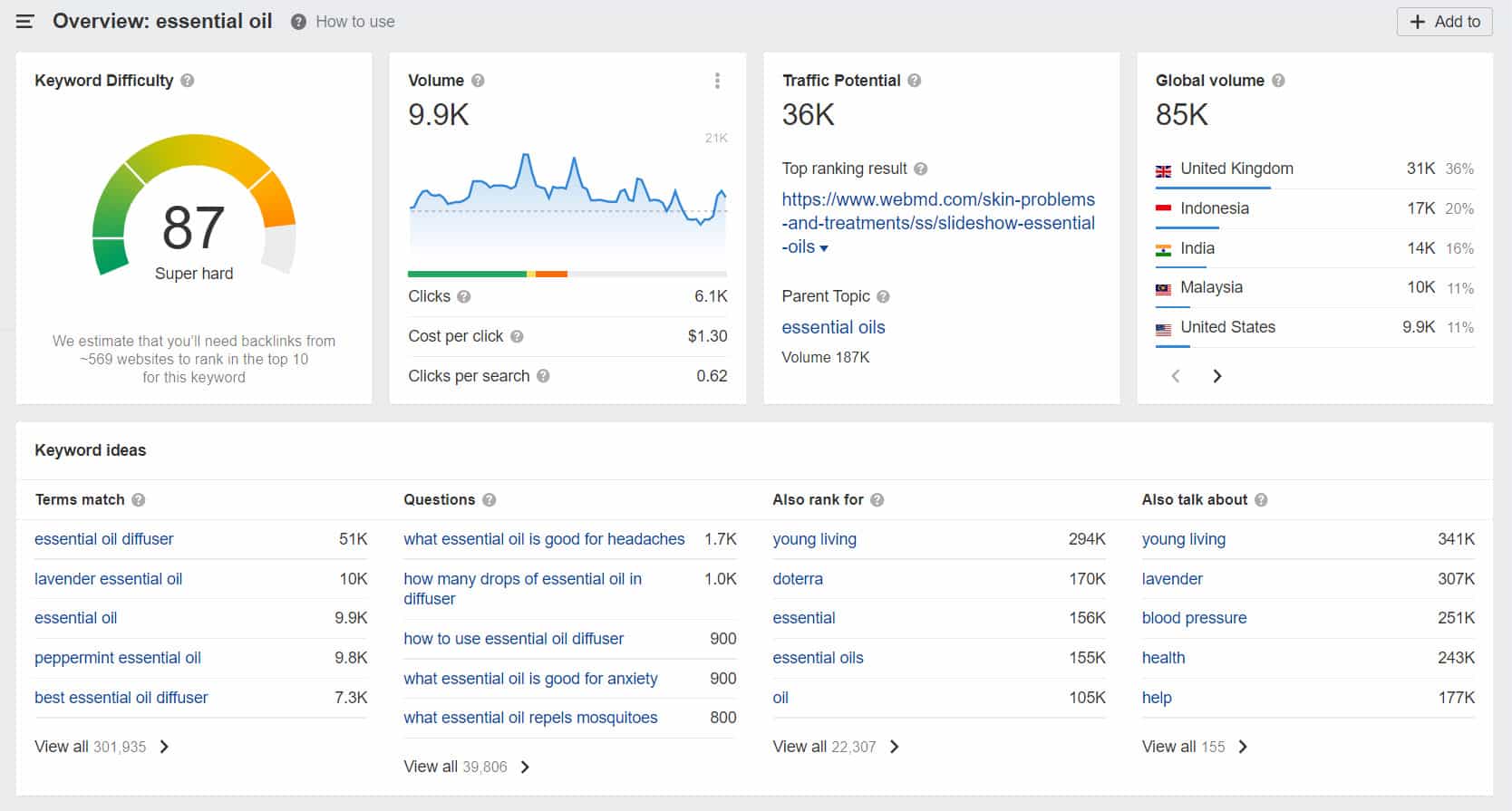Expand the top ranking result URL dropdown
This screenshot has height=811, width=1512.
(824, 248)
